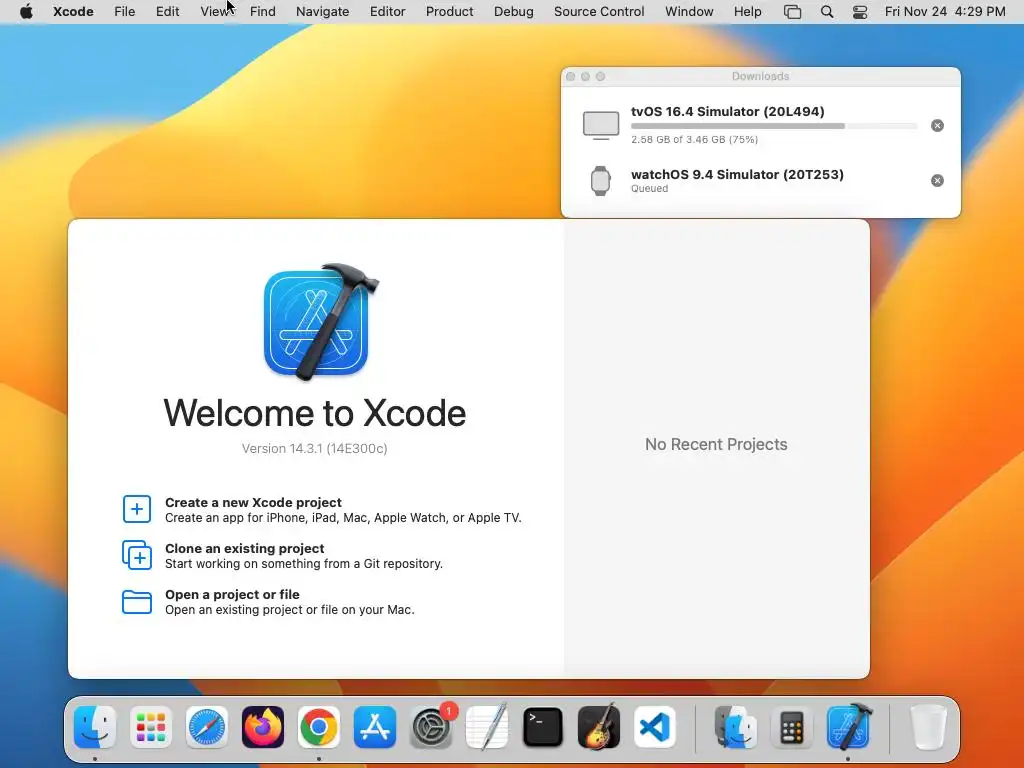Open Calculator from the Dock

click(792, 727)
